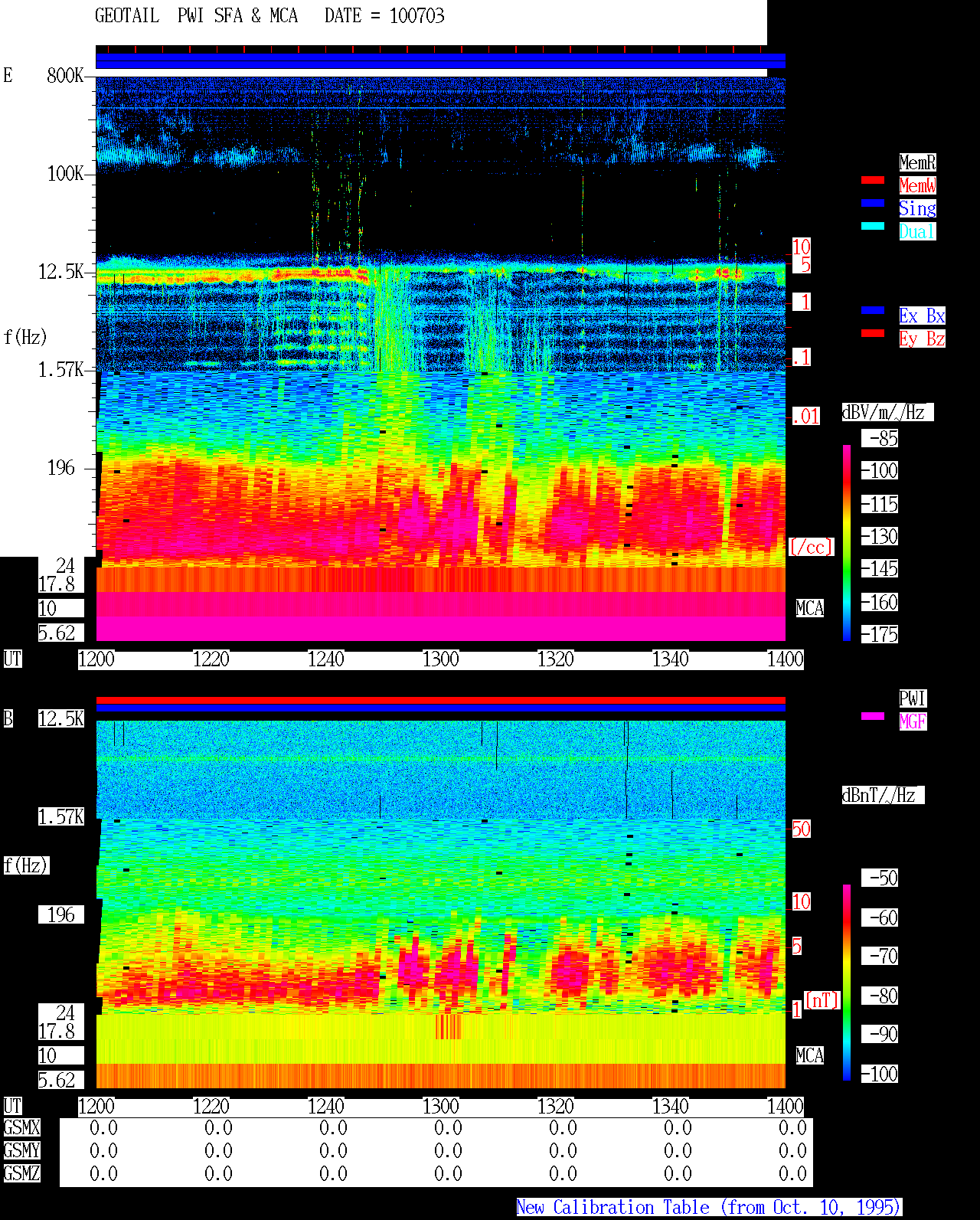Click the 800K frequency axis label
Viewport: 980px width, 1220px height.
[x=65, y=76]
